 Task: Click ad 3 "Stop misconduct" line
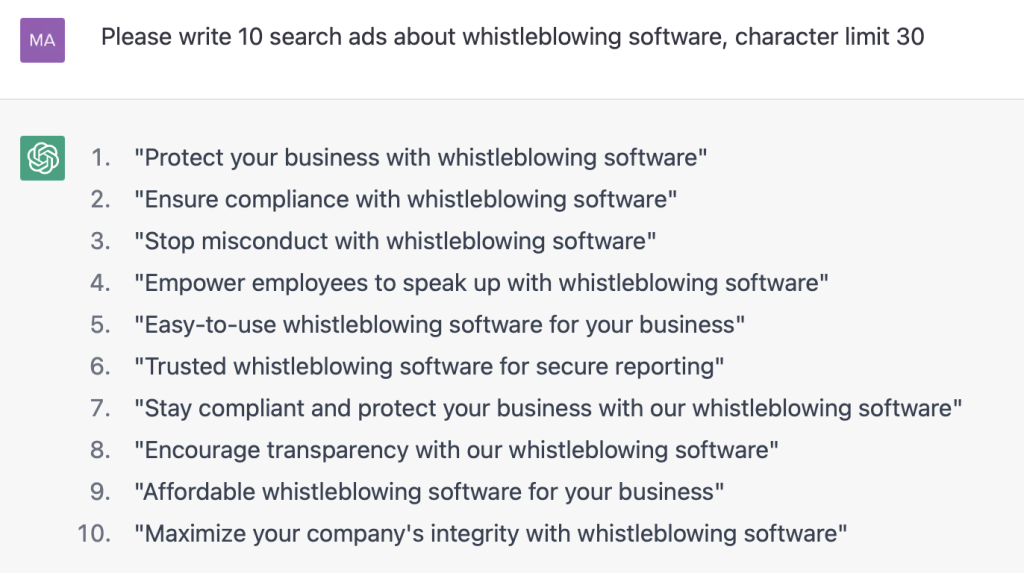pos(395,242)
